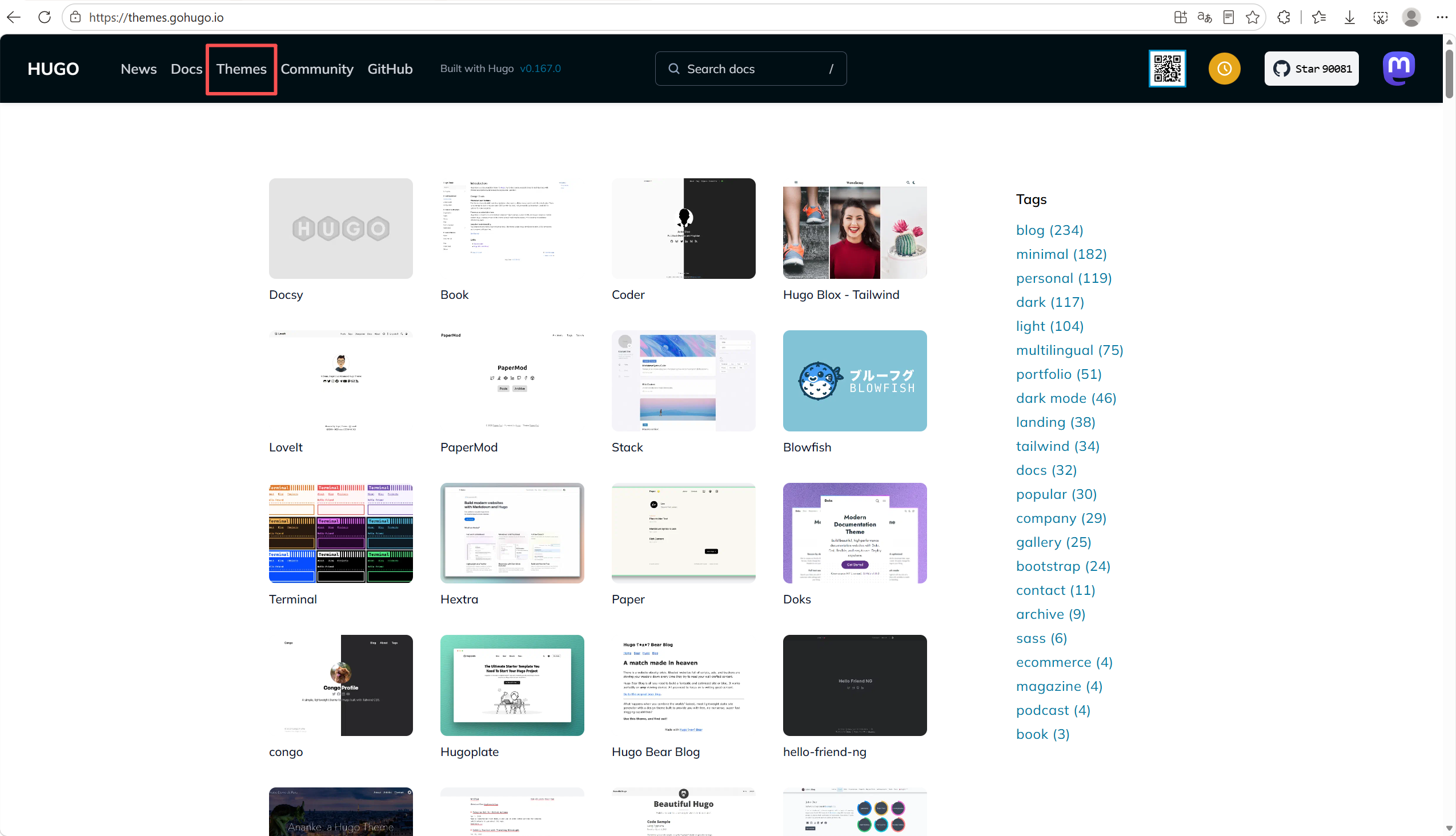Select the dark mode (46) tag
This screenshot has width=1456, height=836.
[x=1066, y=398]
